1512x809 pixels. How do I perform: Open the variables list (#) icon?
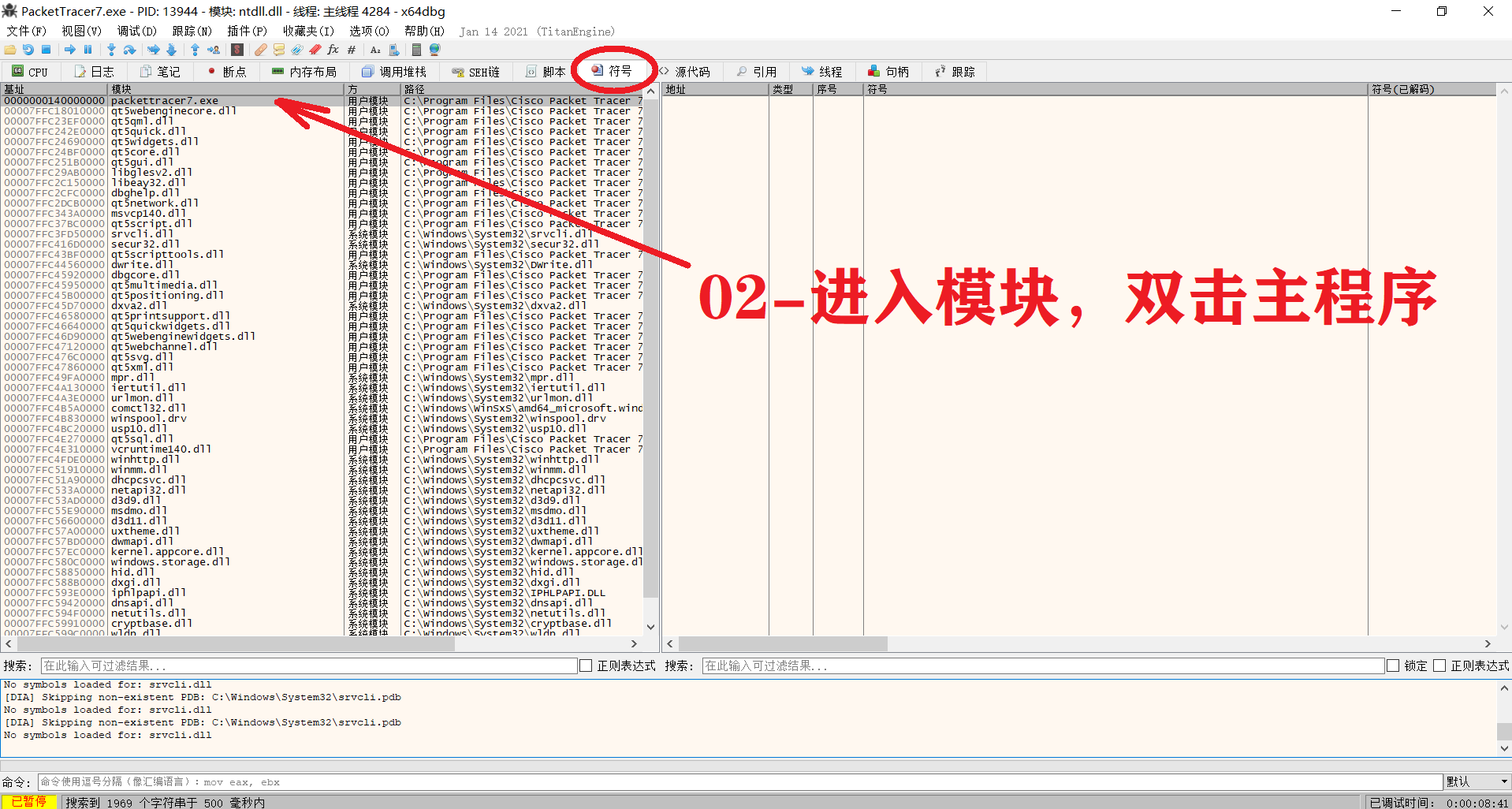point(352,50)
